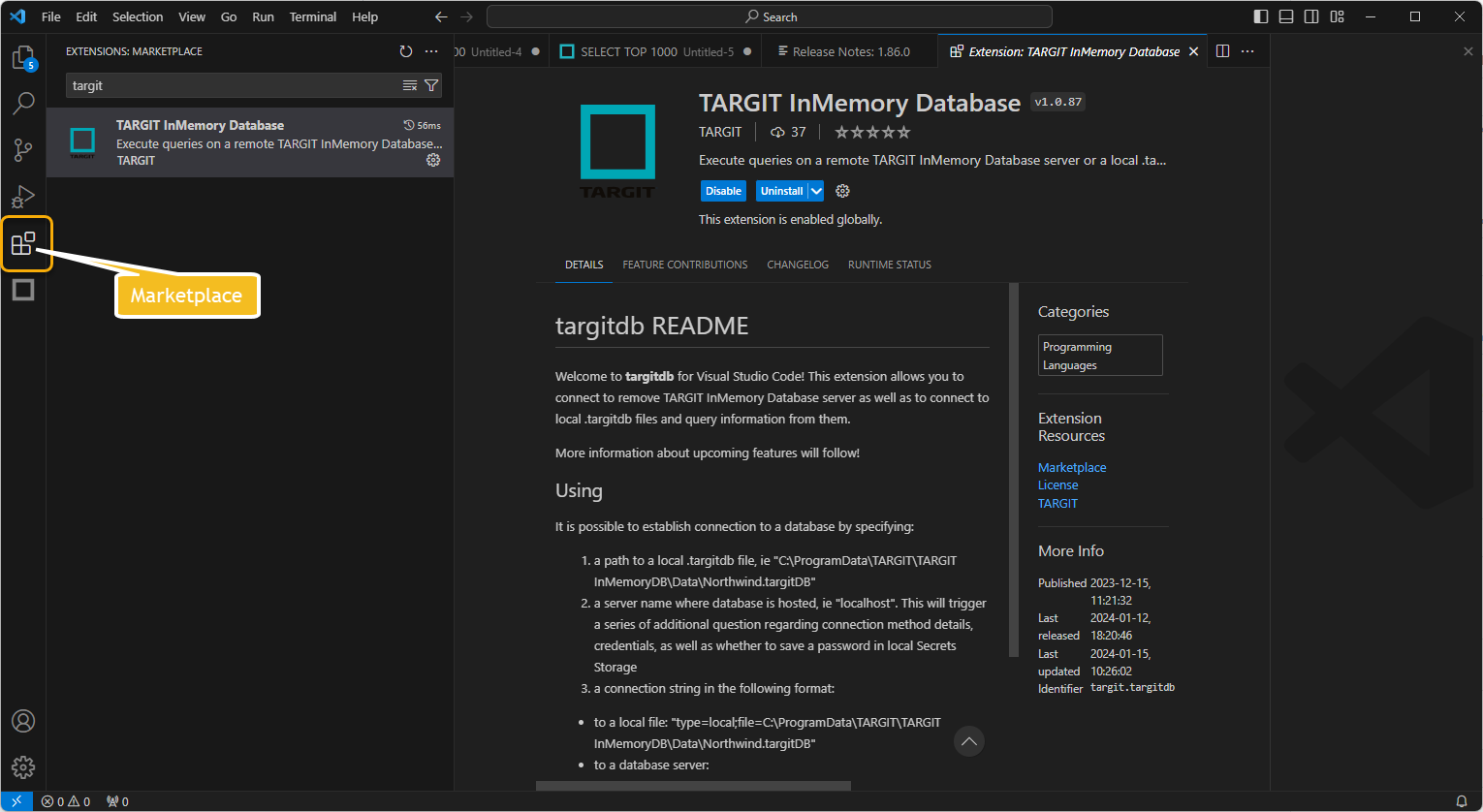1483x812 pixels.
Task: Switch to the Feature Contributions tab
Action: click(684, 265)
